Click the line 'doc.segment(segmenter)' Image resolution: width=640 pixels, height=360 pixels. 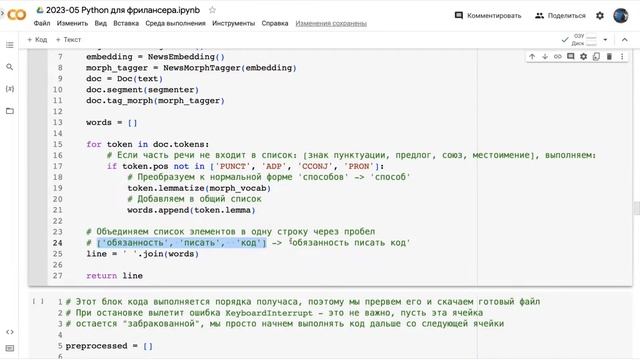point(142,90)
